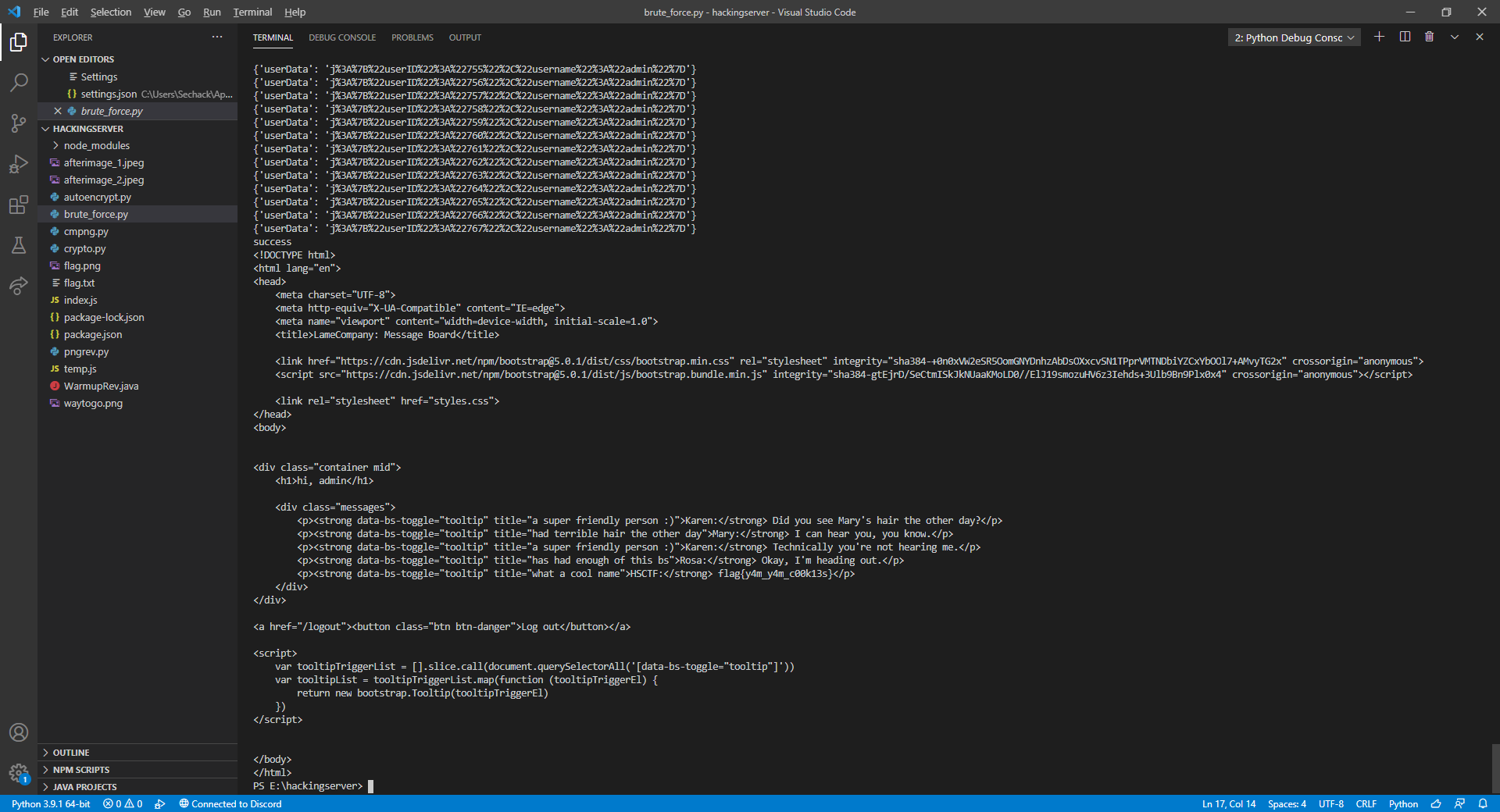Image resolution: width=1500 pixels, height=812 pixels.
Task: Create a new terminal with plus icon
Action: (x=1379, y=37)
